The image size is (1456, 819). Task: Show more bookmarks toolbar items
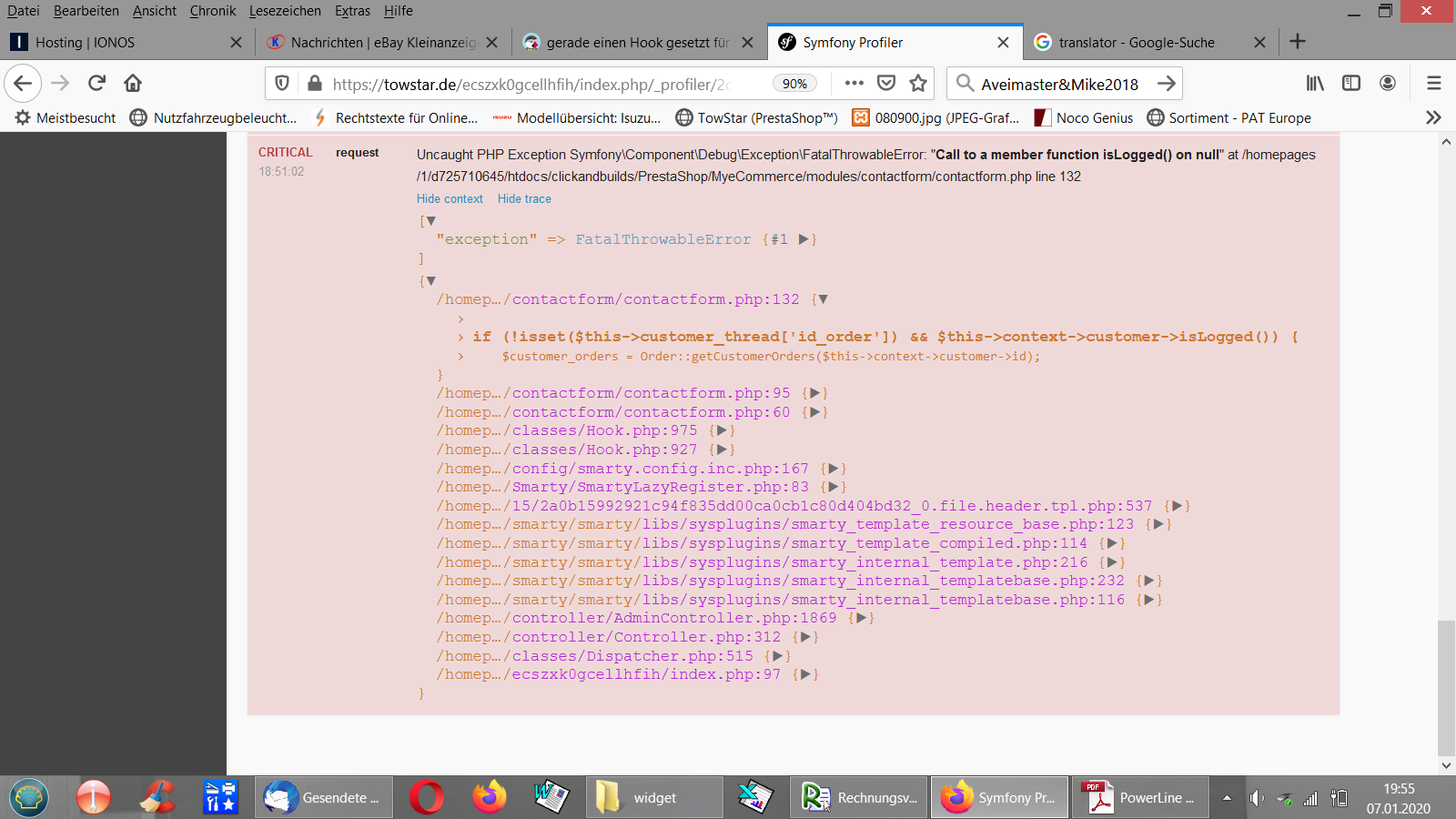1433,117
